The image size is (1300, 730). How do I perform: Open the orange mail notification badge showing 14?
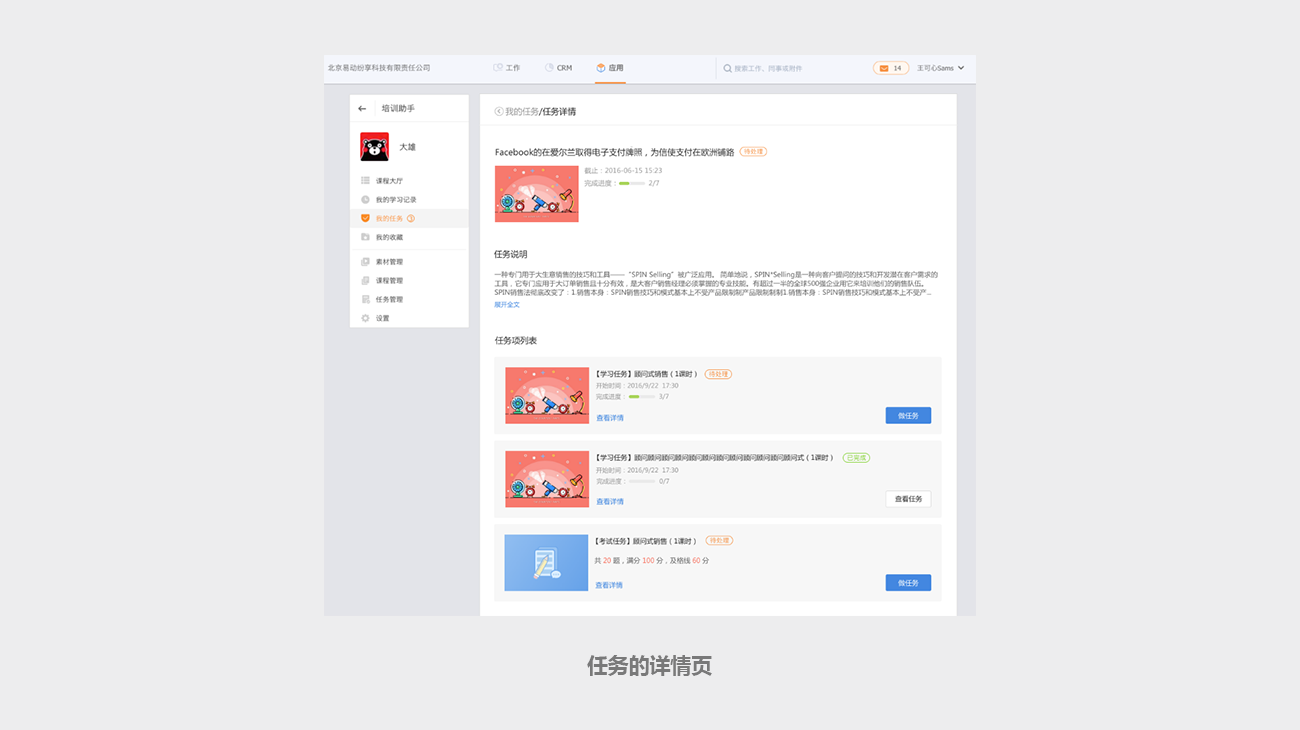pyautogui.click(x=891, y=68)
